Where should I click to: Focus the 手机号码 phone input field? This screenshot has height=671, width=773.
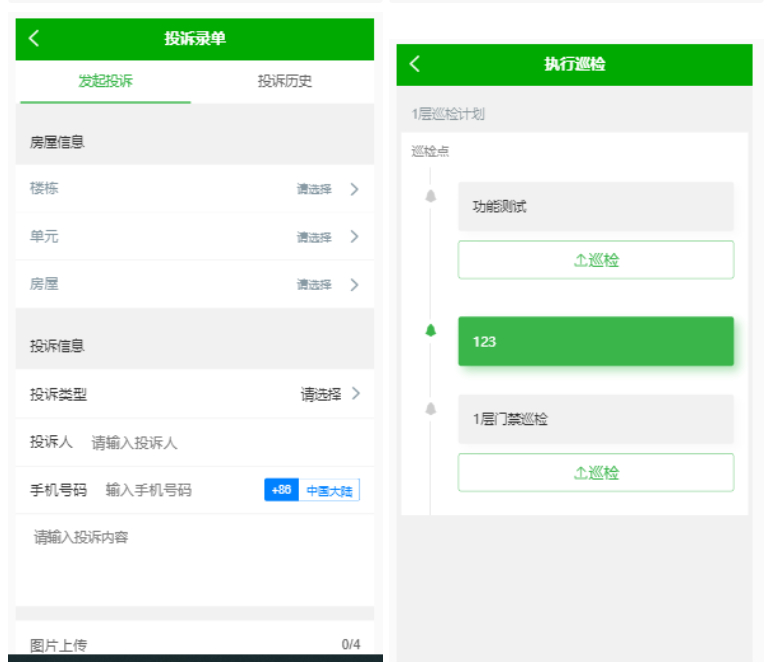(178, 490)
